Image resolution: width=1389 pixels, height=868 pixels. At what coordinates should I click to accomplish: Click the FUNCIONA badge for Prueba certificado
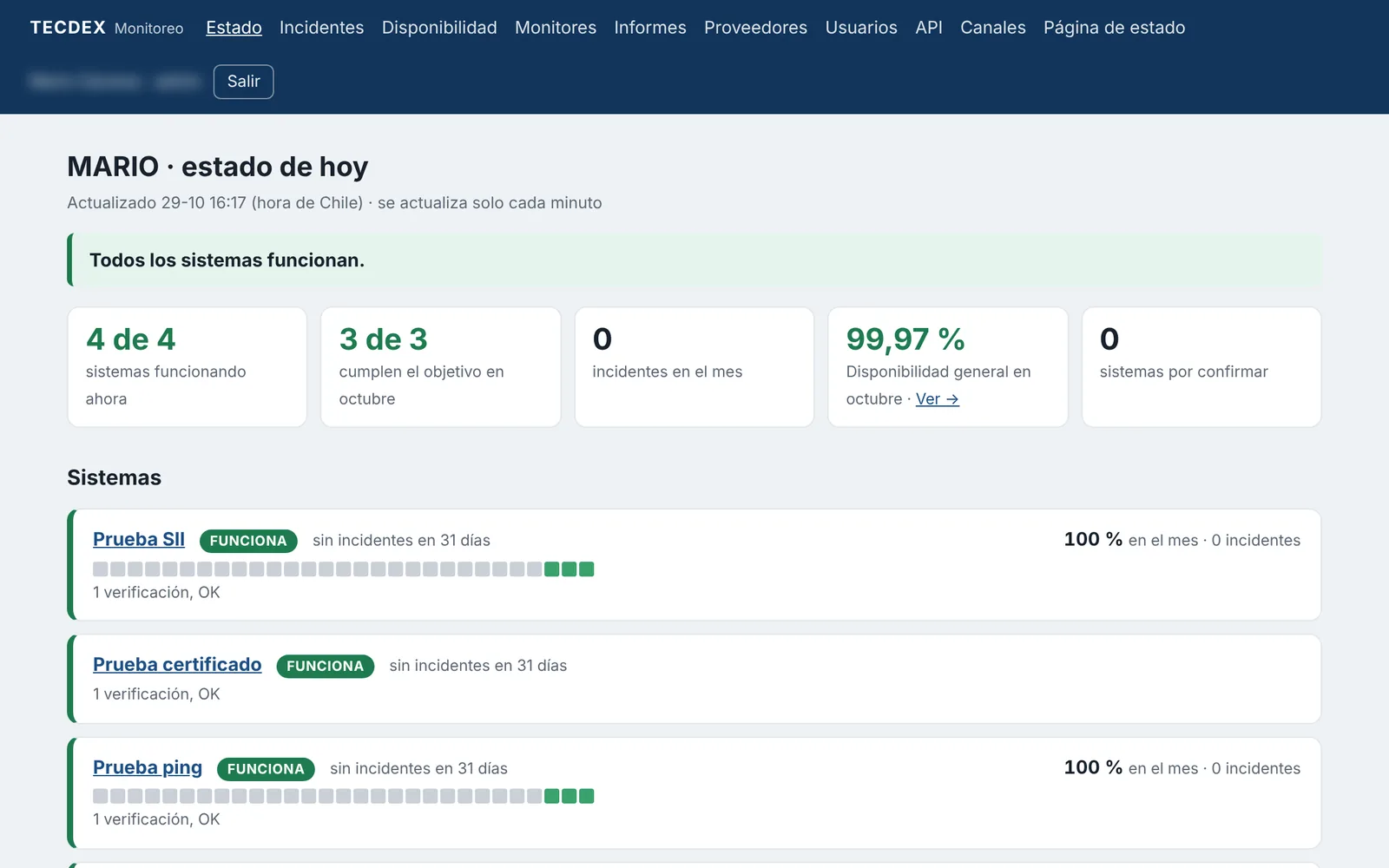pos(326,666)
